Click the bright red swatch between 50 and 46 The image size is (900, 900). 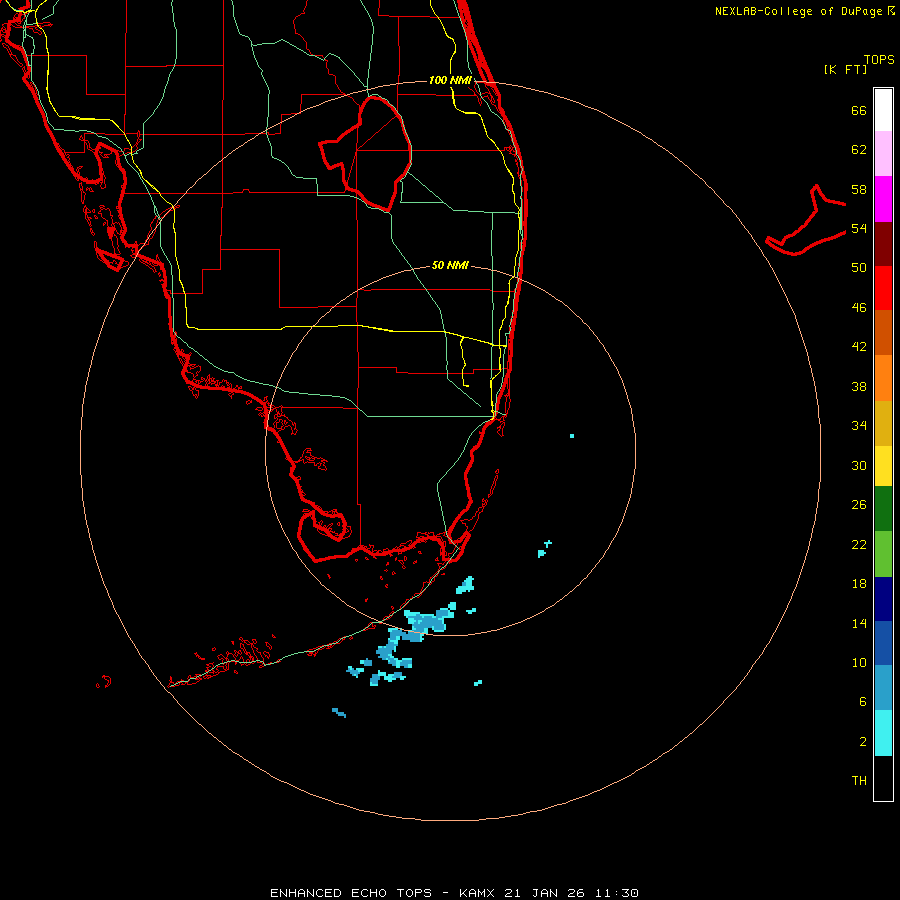[883, 288]
